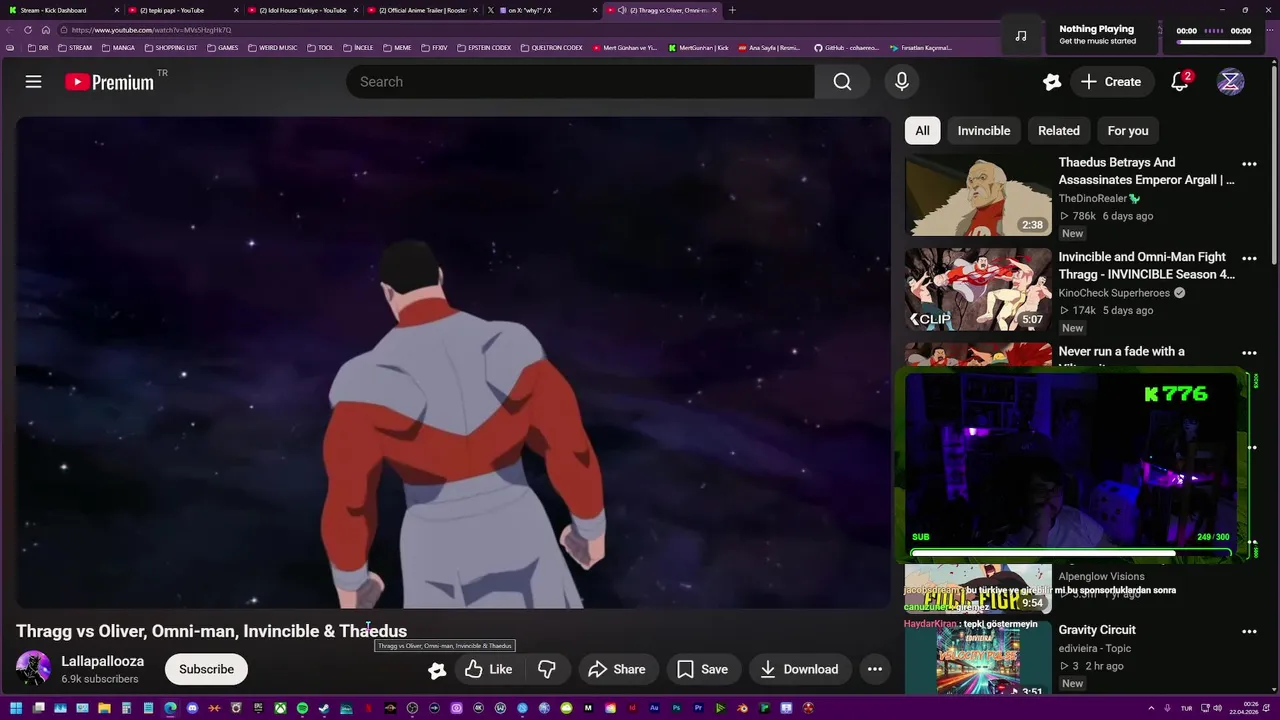Open Invincible and Omni-Man Fight thumbnail

(978, 290)
